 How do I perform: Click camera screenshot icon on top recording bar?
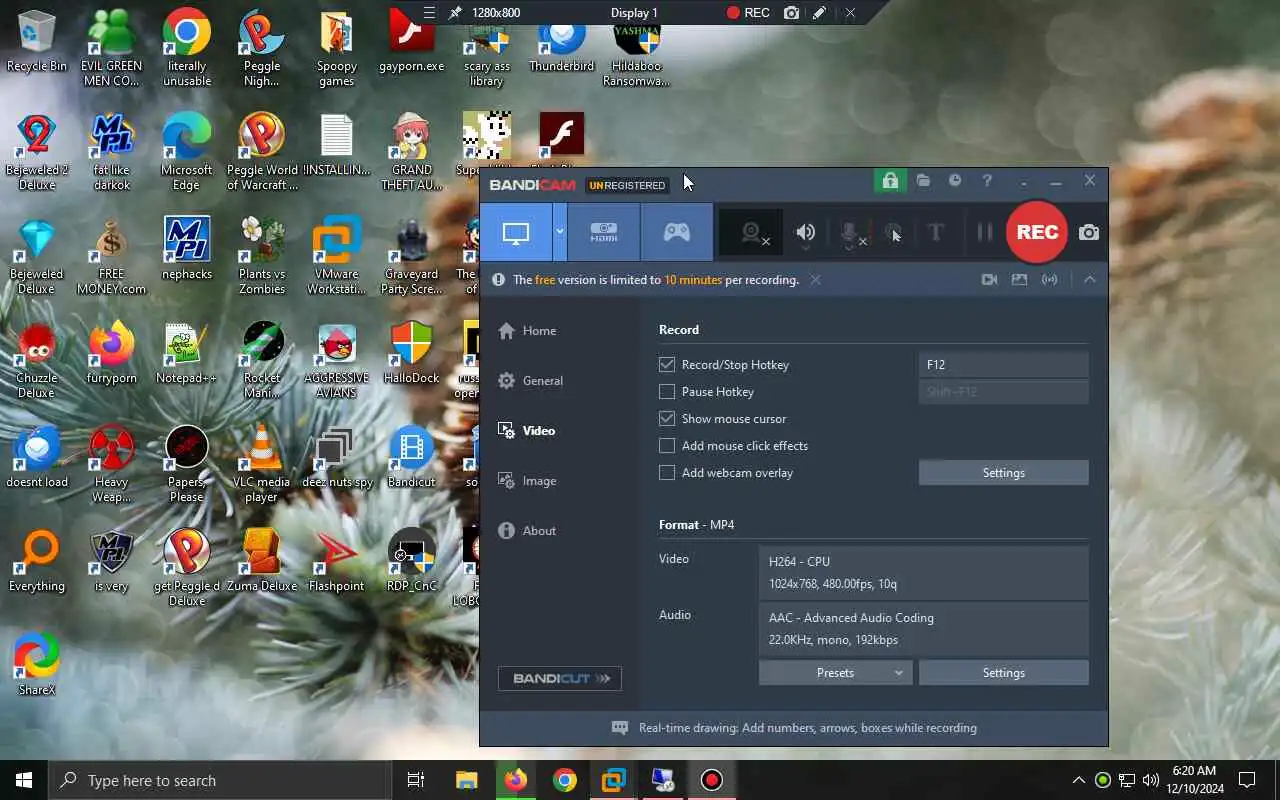(791, 13)
